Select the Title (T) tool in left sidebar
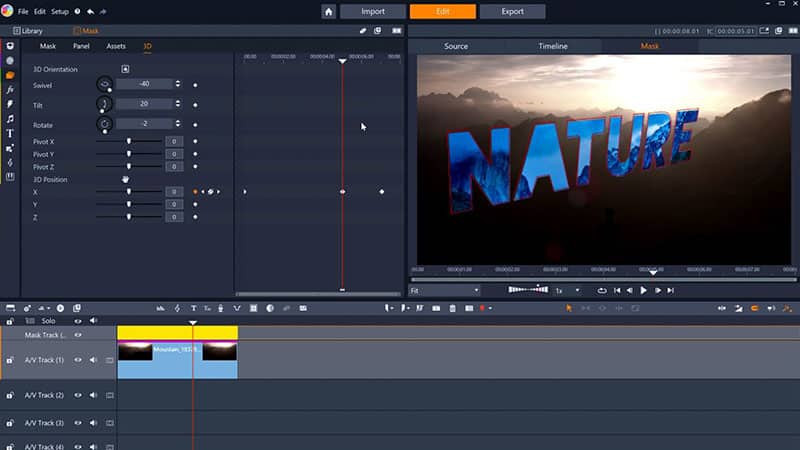 10,133
